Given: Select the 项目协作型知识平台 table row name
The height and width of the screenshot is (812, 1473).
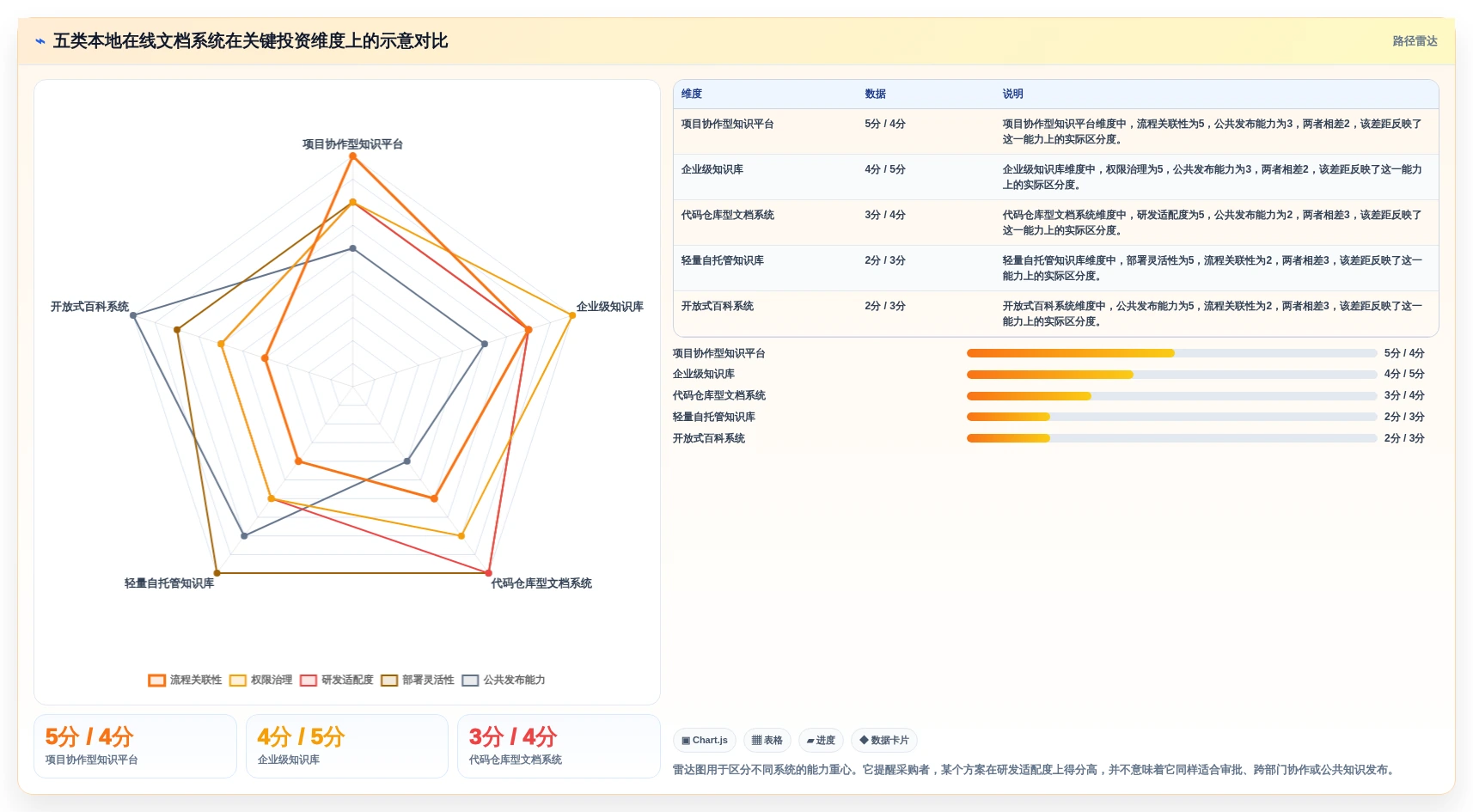Looking at the screenshot, I should [727, 124].
